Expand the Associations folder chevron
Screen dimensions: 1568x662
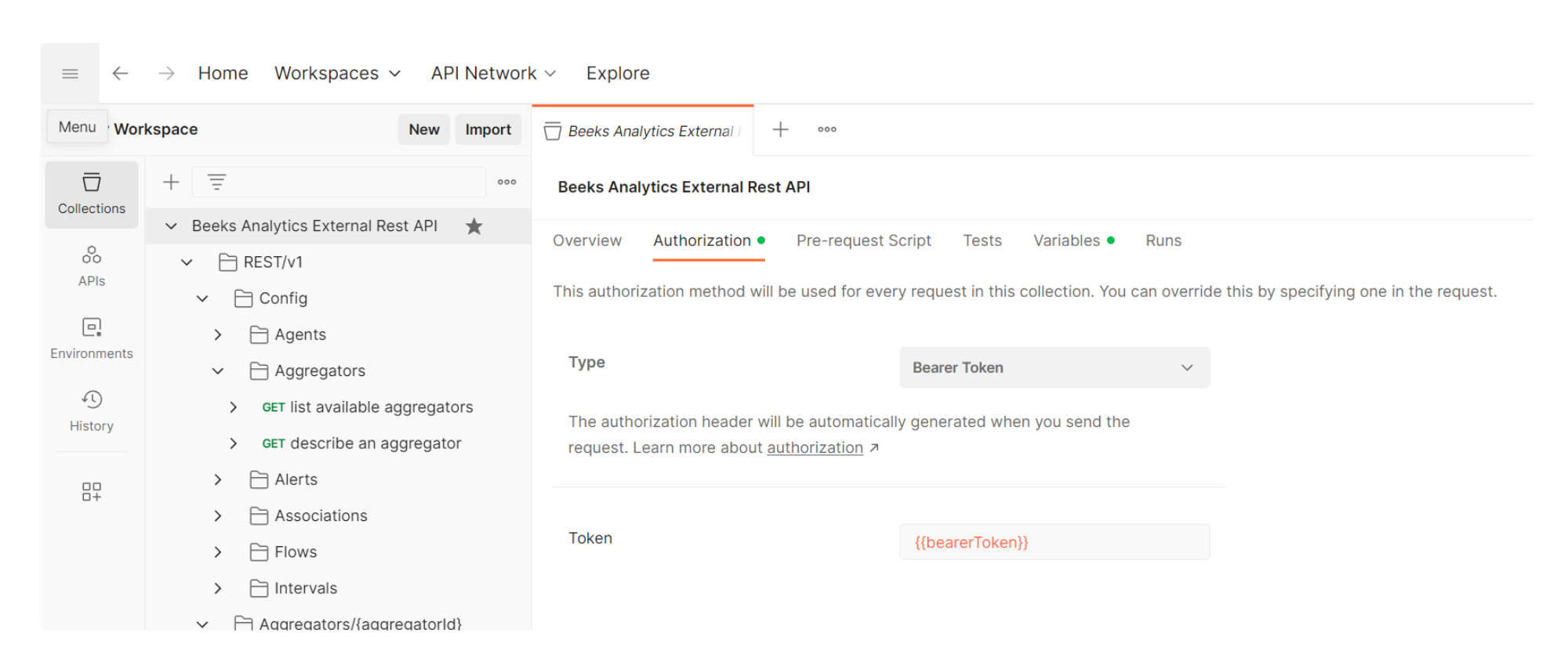click(218, 515)
